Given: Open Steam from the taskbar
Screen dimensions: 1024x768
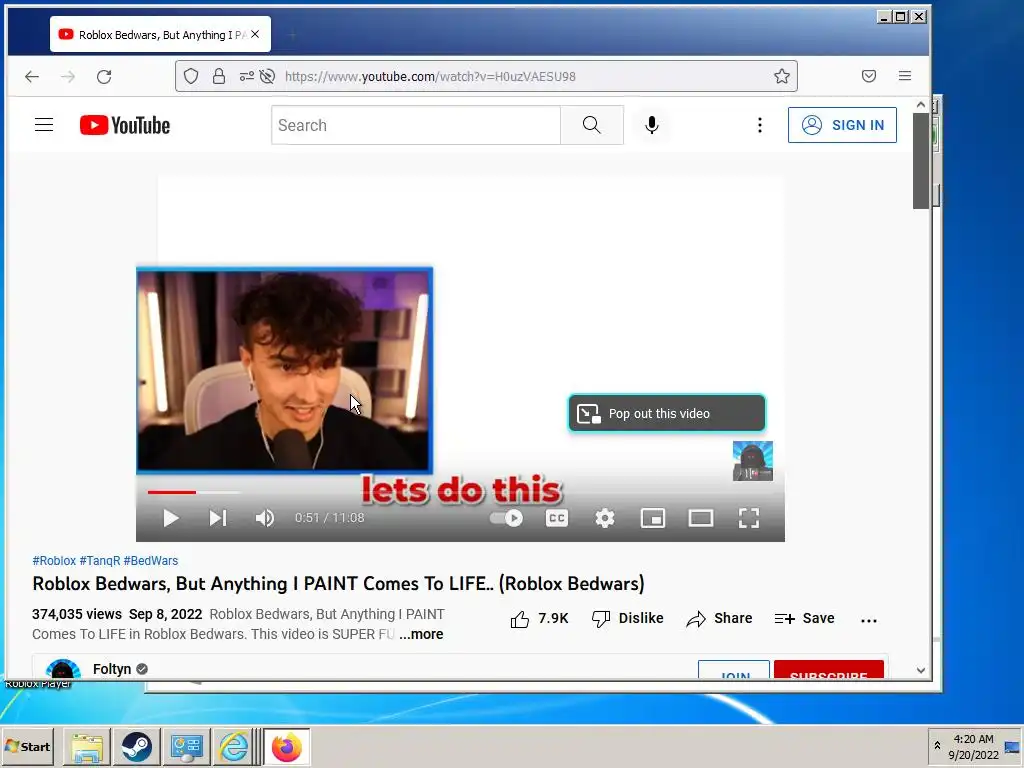Looking at the screenshot, I should point(136,746).
